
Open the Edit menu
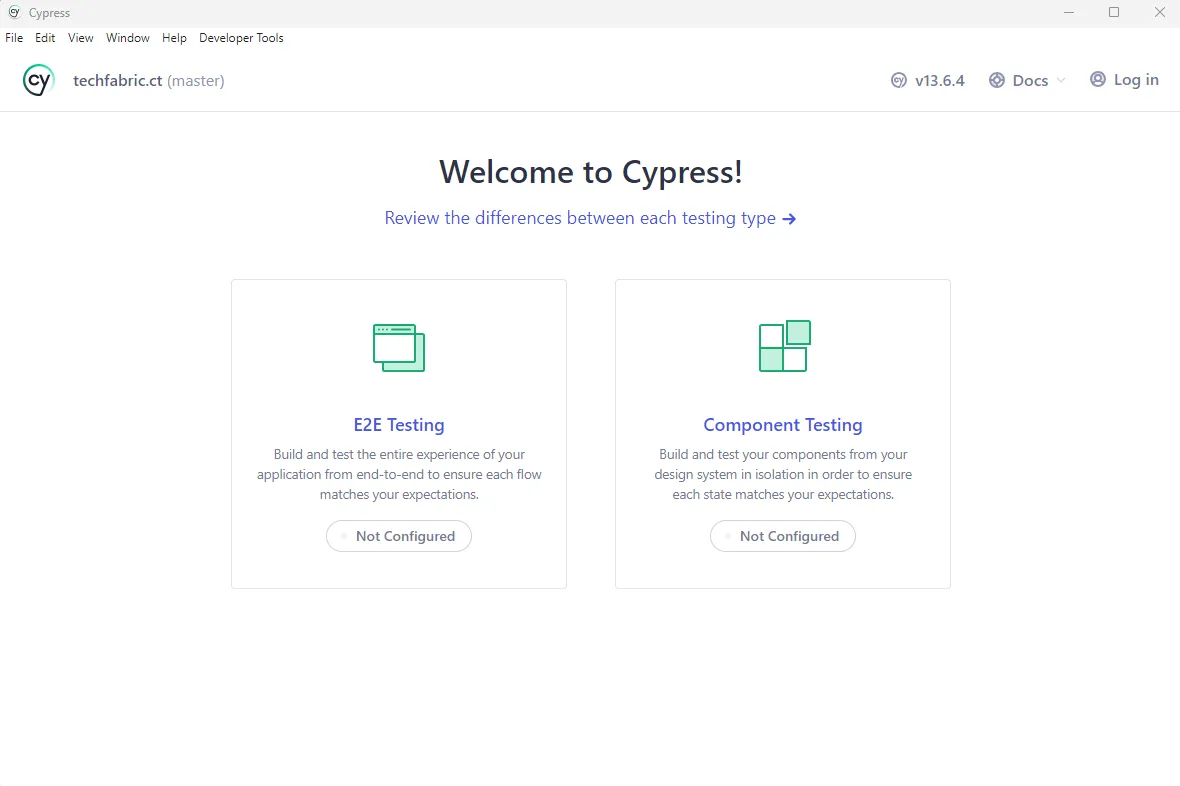(x=45, y=38)
